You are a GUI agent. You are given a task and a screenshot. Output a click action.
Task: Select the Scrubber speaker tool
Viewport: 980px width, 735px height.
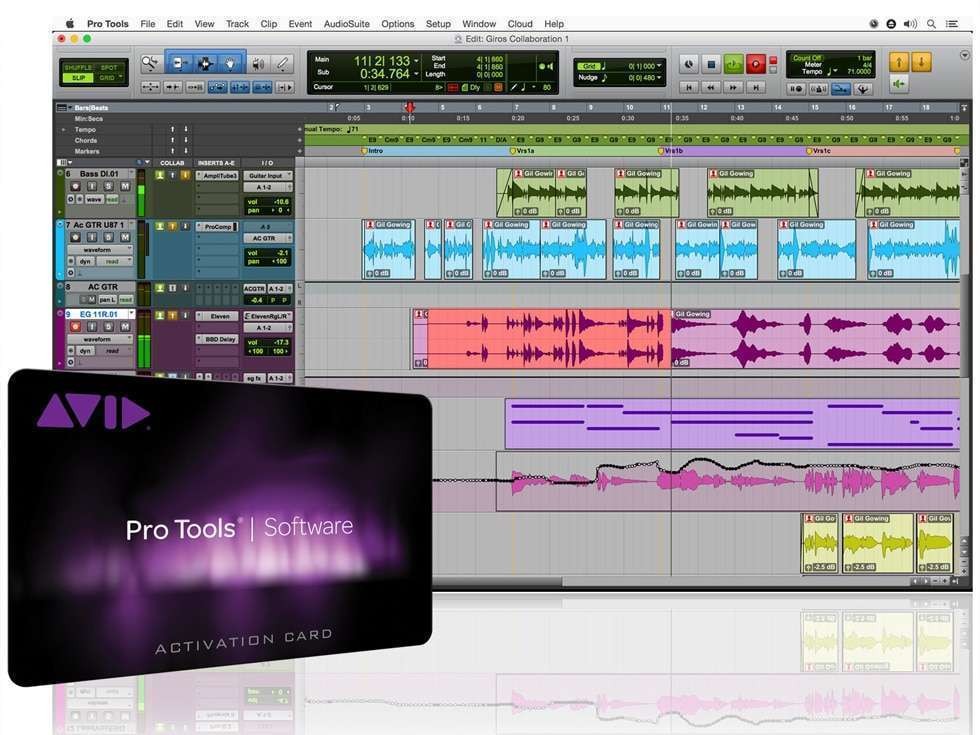coord(258,63)
